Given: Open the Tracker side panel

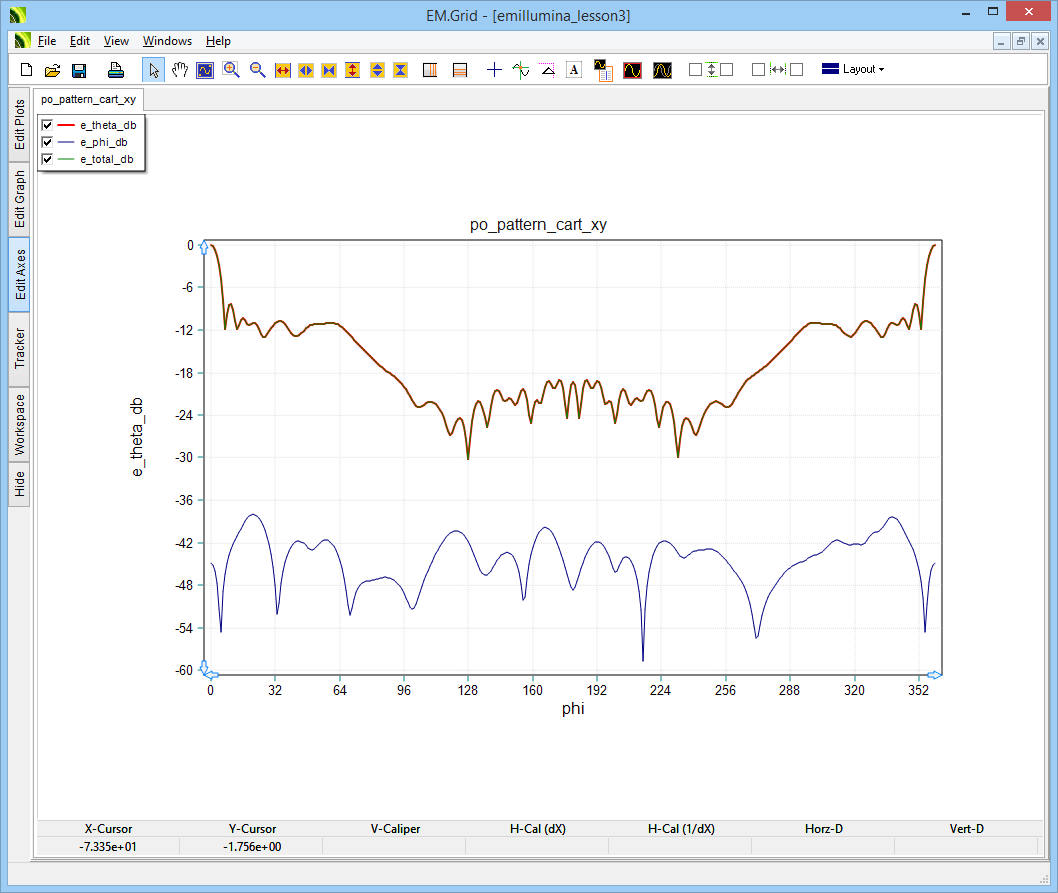Looking at the screenshot, I should coord(20,348).
